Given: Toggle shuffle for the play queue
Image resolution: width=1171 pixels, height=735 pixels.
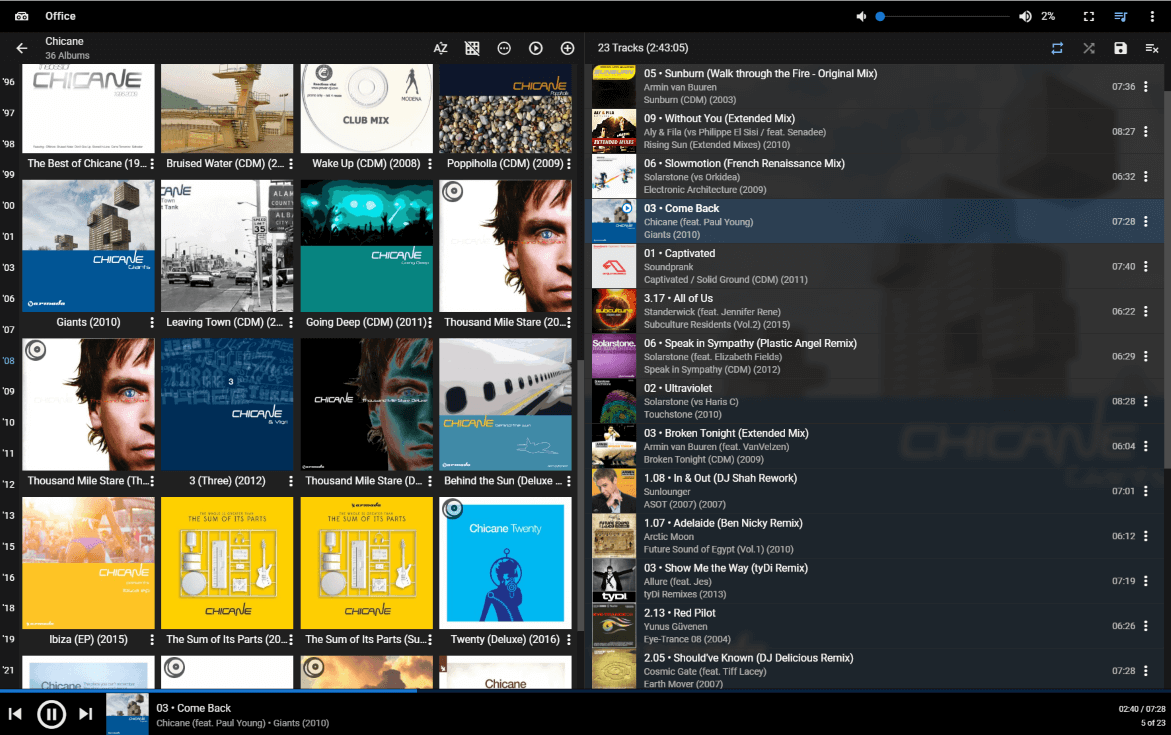Looking at the screenshot, I should click(x=1089, y=48).
